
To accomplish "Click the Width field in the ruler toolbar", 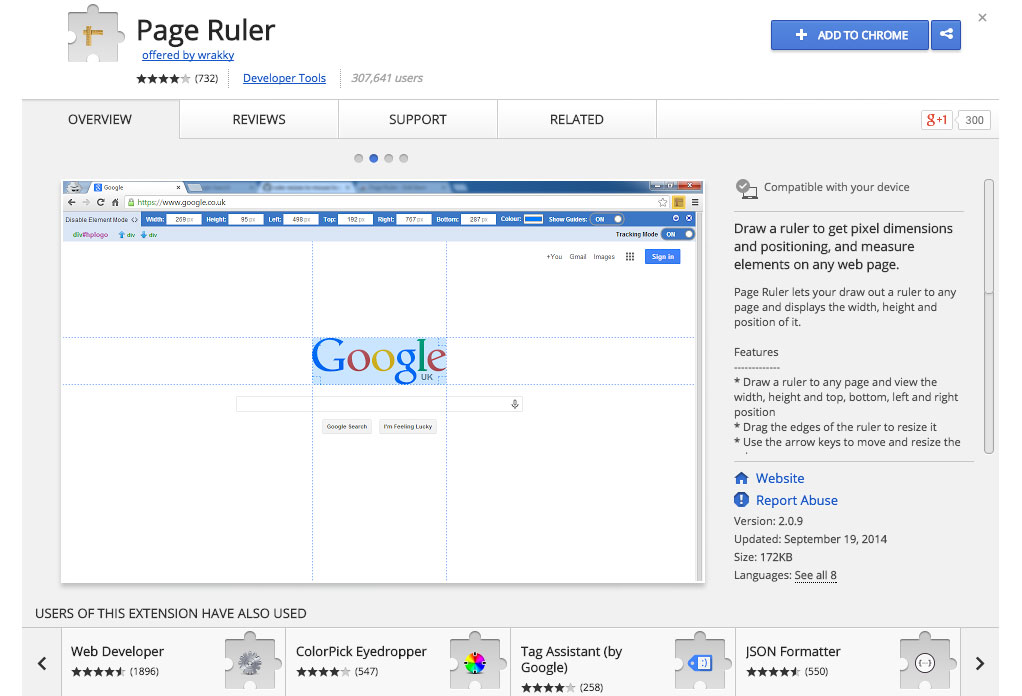I will click(x=183, y=220).
